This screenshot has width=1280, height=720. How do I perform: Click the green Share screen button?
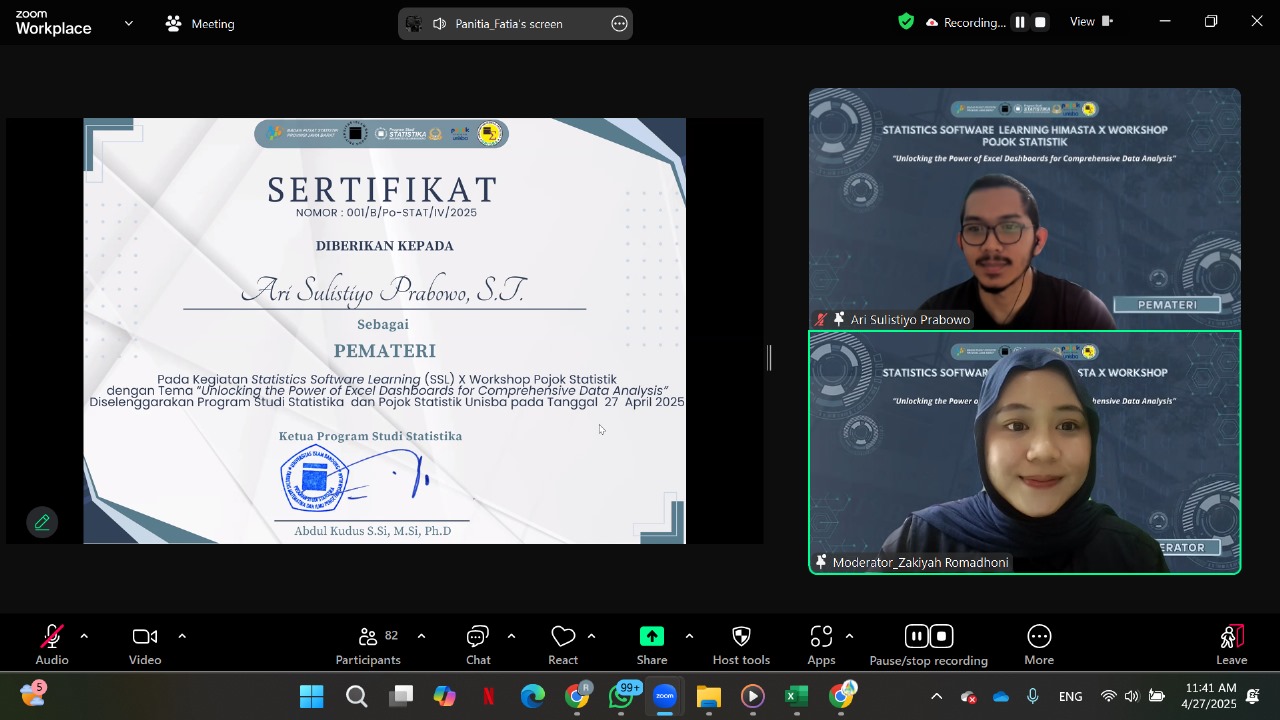tap(652, 645)
